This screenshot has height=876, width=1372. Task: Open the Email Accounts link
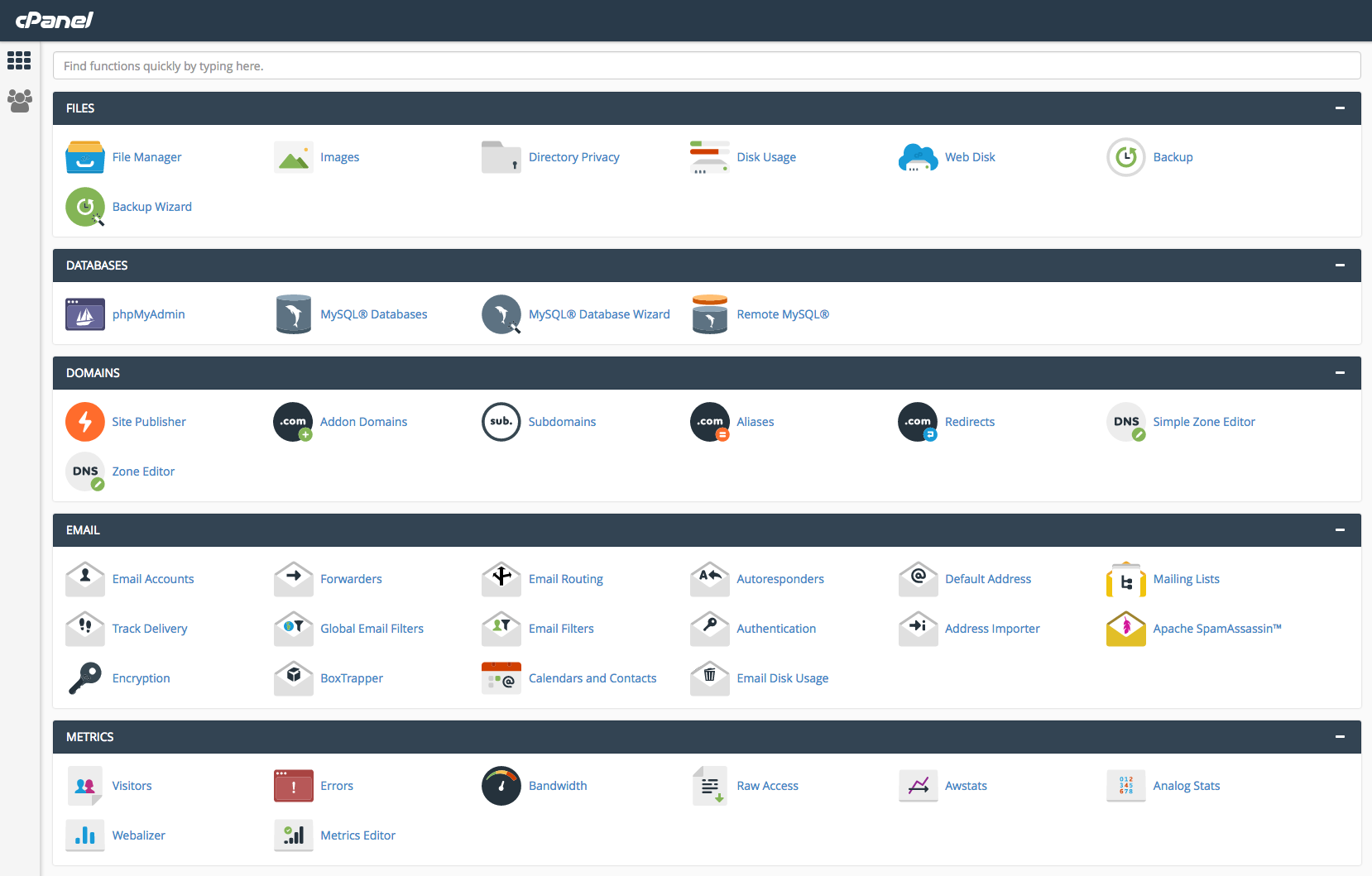(153, 579)
